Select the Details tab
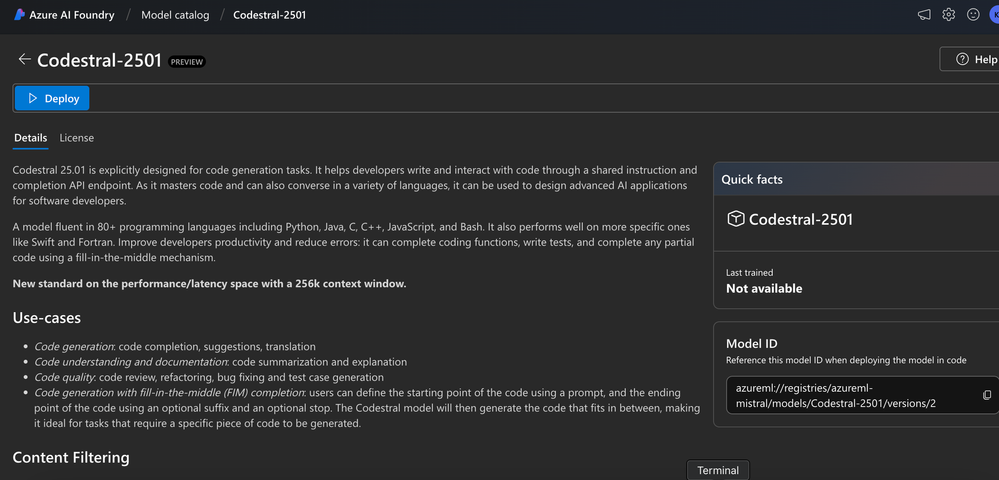 31,138
